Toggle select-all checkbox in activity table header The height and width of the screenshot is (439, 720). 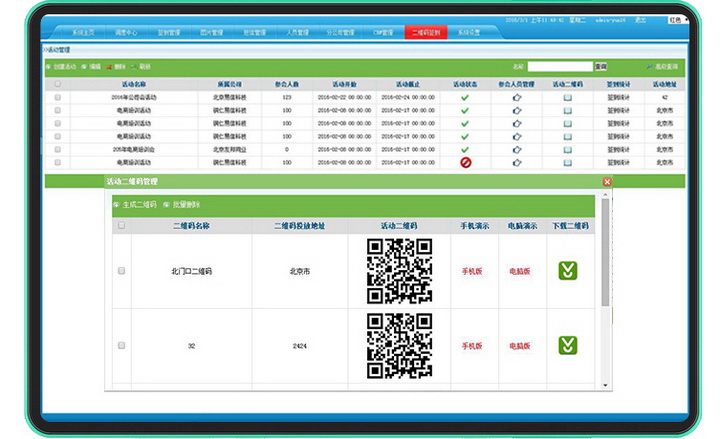(57, 84)
